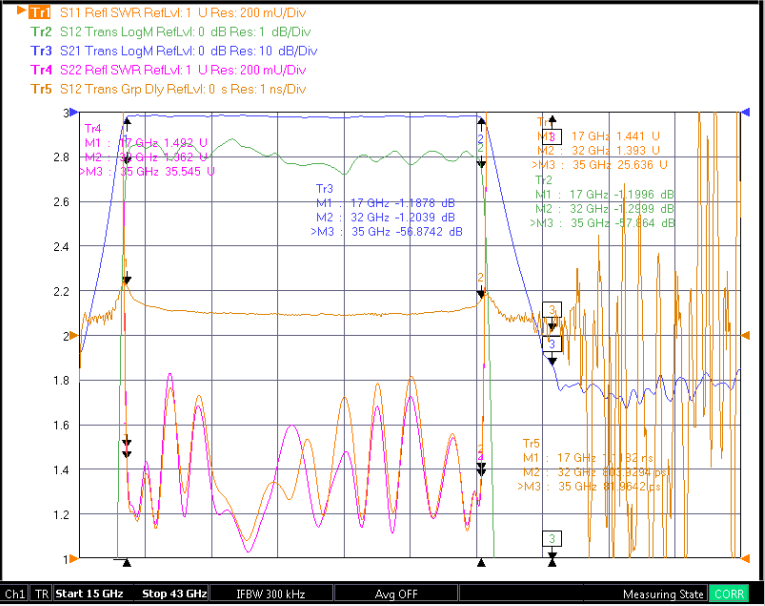
Task: Select the Tr3 marker readout block
Action: [x=386, y=210]
